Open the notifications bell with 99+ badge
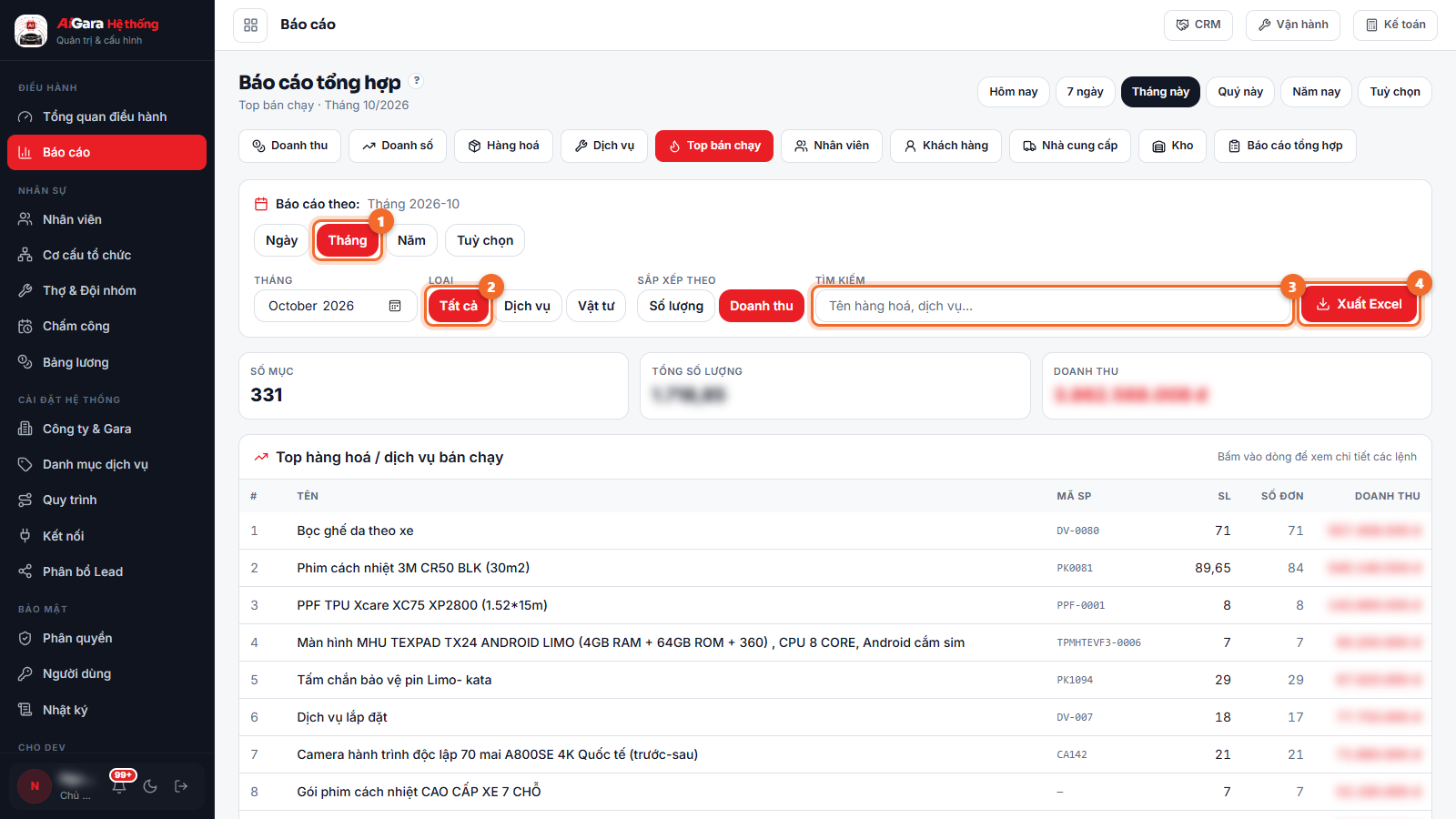 coord(119,786)
